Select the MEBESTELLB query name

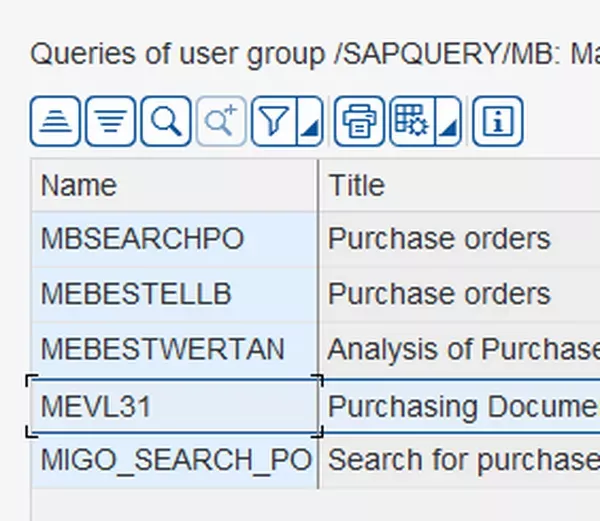coord(174,294)
